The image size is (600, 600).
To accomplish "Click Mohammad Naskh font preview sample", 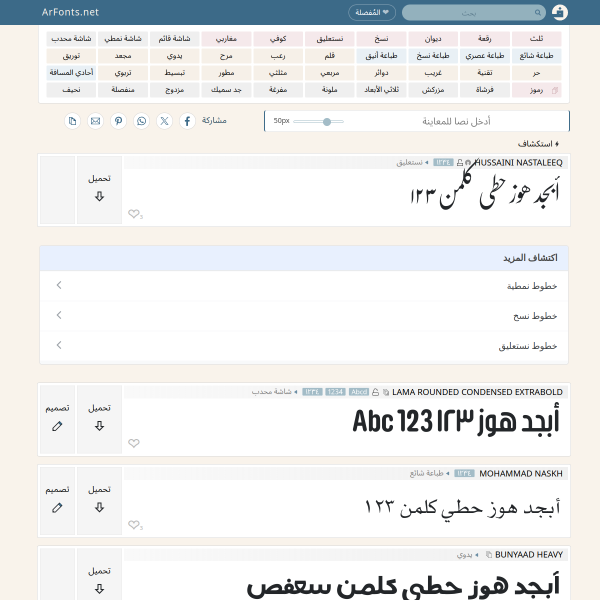I will pos(462,507).
